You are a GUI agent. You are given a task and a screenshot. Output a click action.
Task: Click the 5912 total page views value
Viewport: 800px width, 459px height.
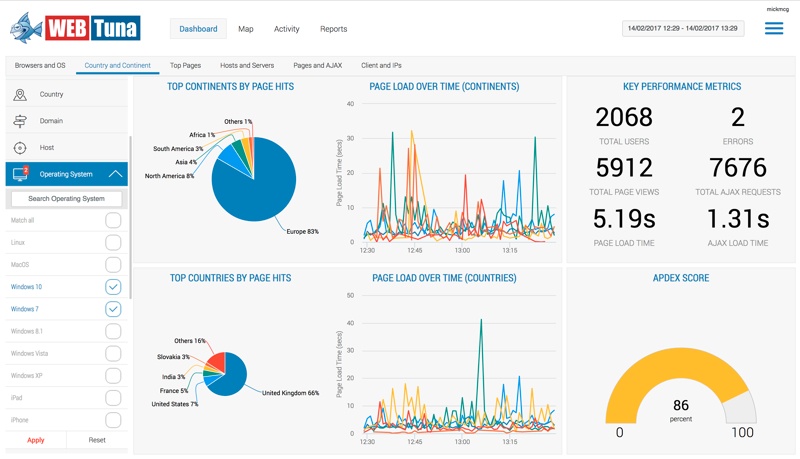click(x=624, y=168)
